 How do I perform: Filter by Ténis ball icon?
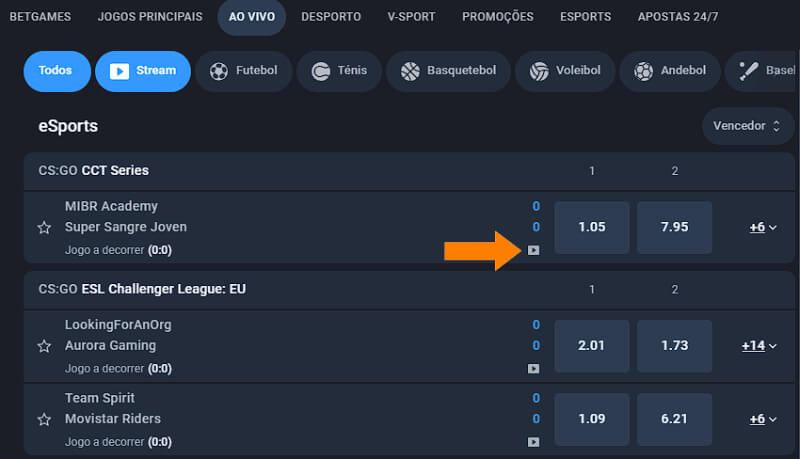click(x=321, y=71)
